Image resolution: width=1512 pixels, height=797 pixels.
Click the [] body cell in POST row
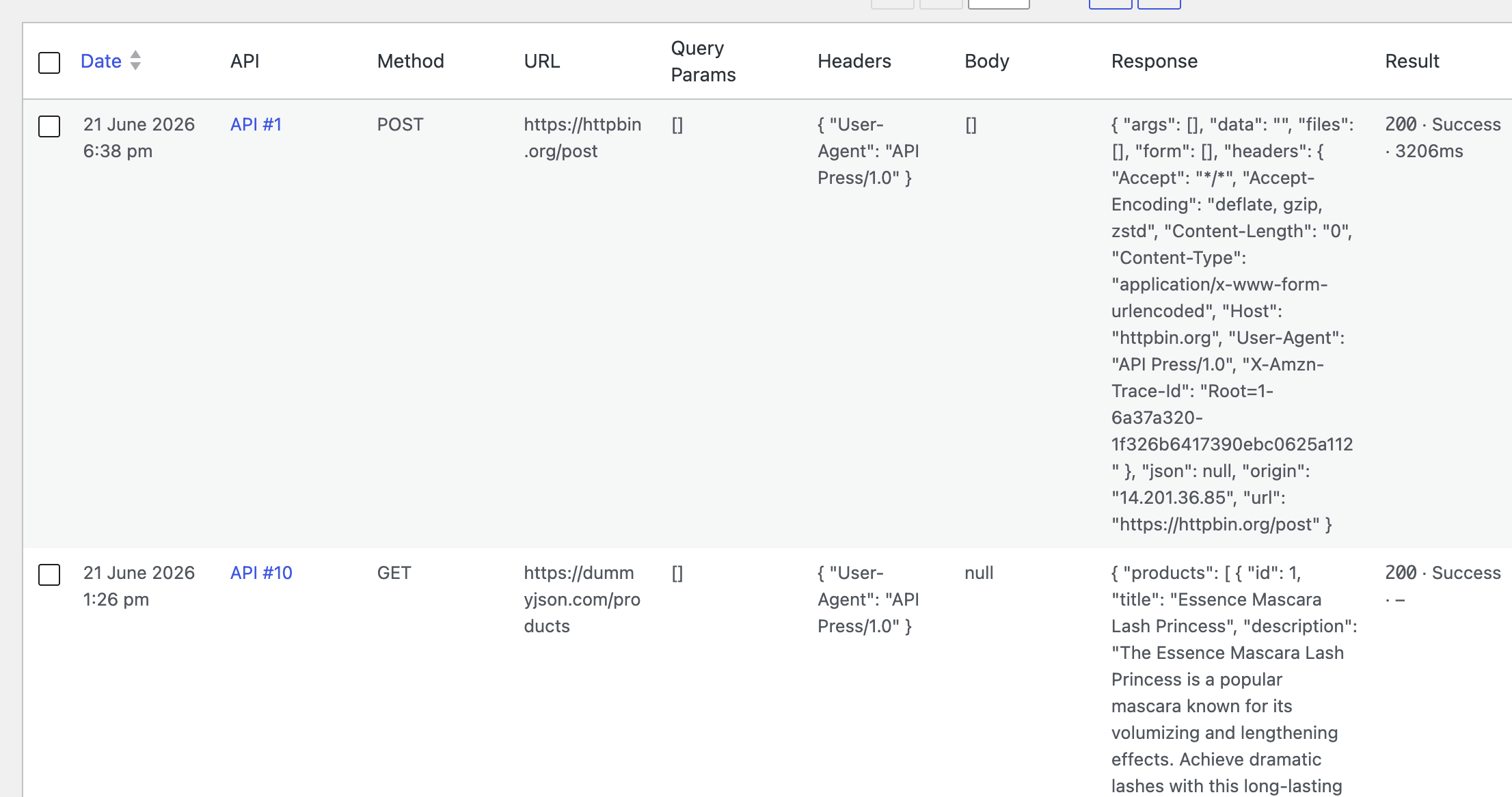pyautogui.click(x=971, y=124)
